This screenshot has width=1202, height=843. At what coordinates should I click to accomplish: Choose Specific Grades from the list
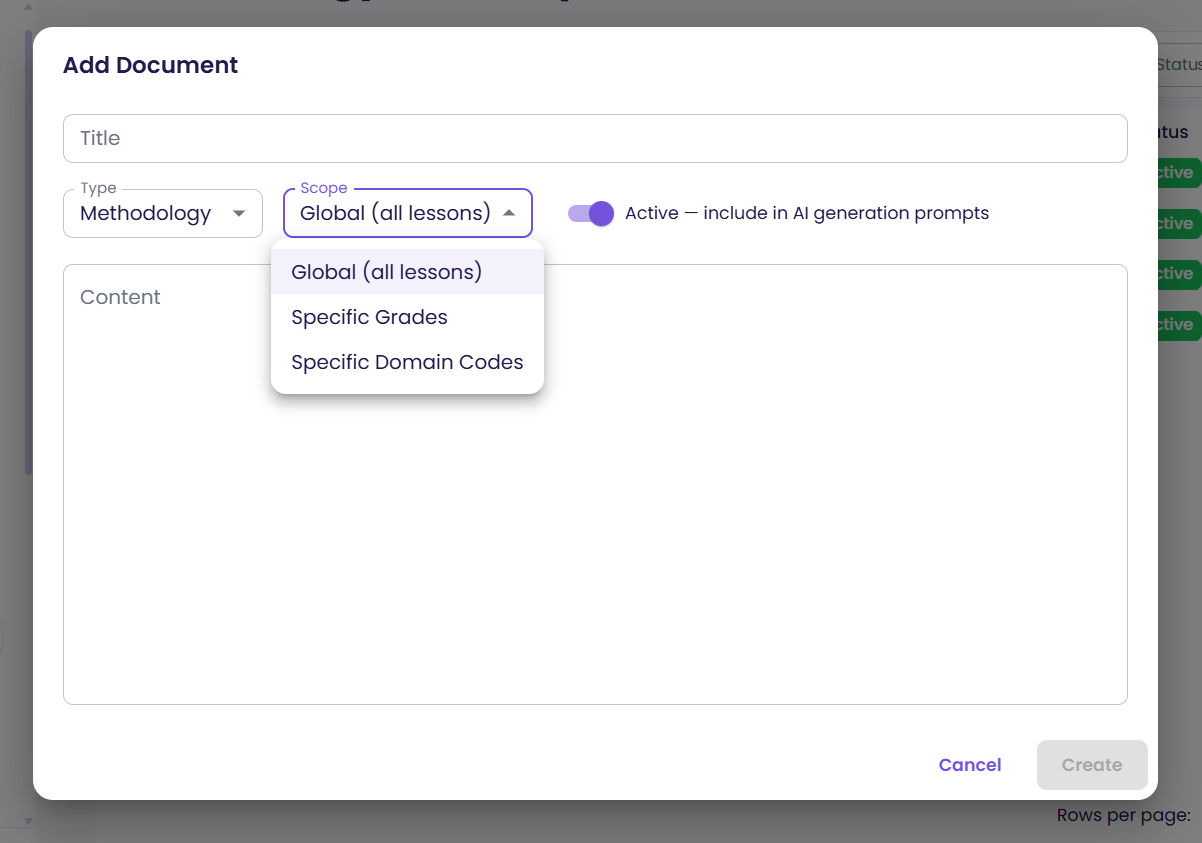(407, 317)
